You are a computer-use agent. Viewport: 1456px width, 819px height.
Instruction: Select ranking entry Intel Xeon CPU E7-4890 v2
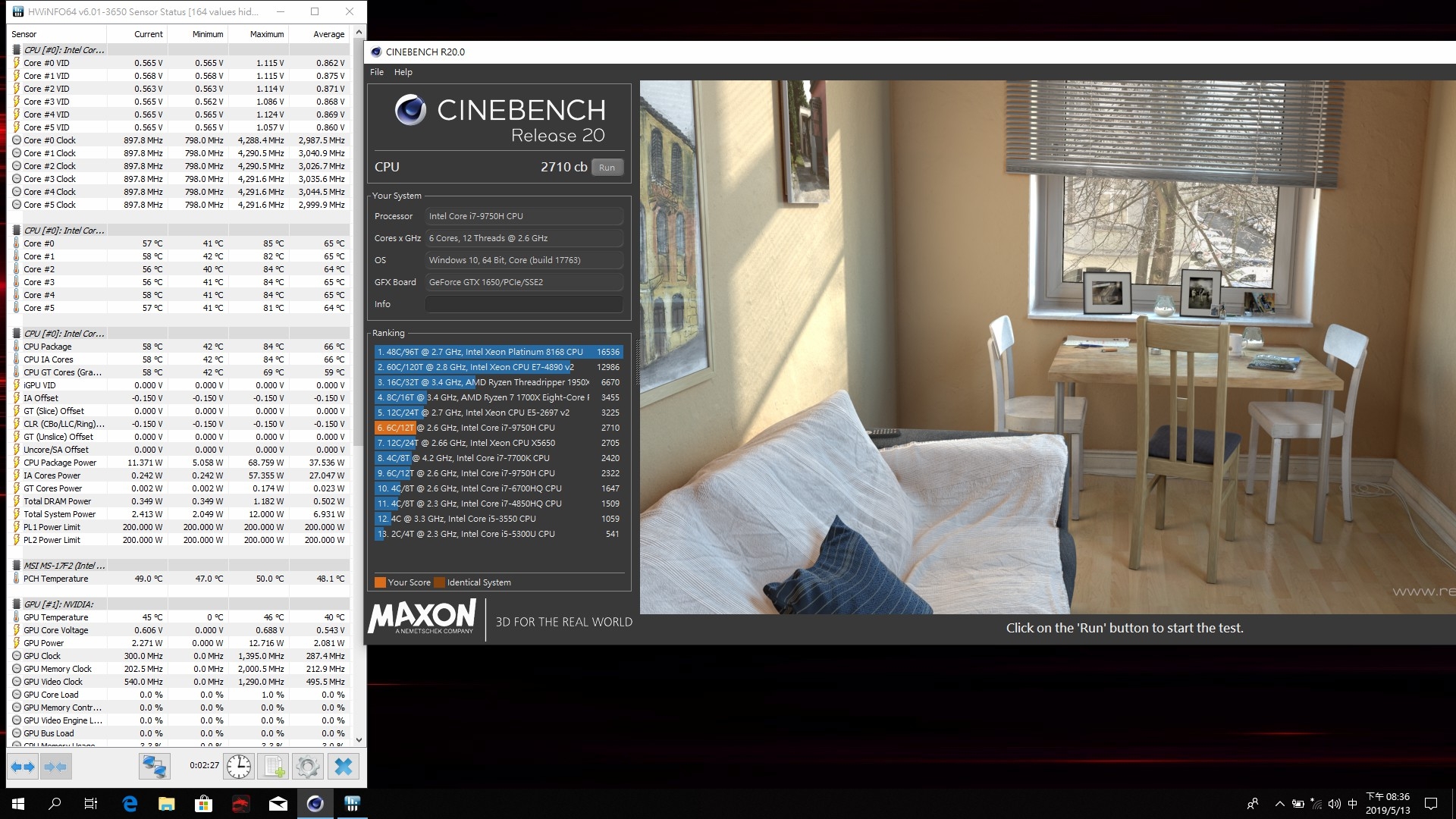pos(498,367)
